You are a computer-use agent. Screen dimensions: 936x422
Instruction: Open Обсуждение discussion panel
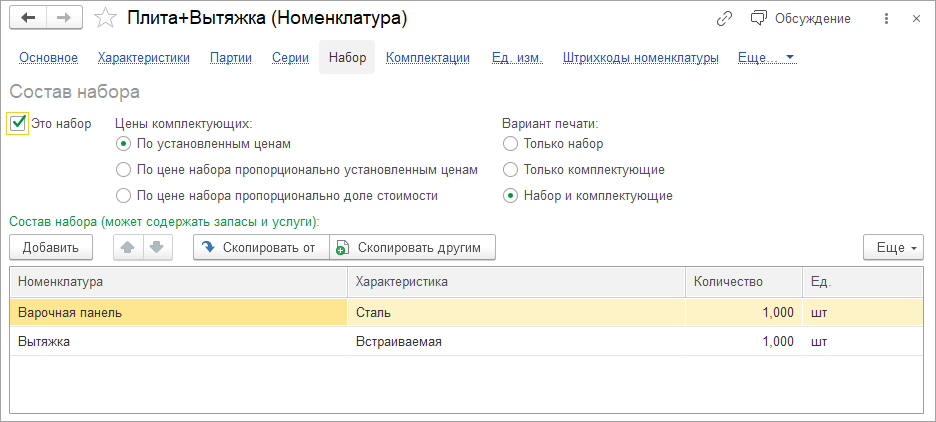coord(800,19)
